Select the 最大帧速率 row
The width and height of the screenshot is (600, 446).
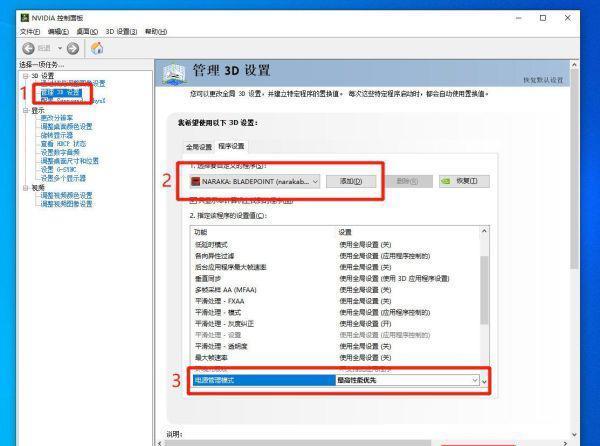click(335, 358)
